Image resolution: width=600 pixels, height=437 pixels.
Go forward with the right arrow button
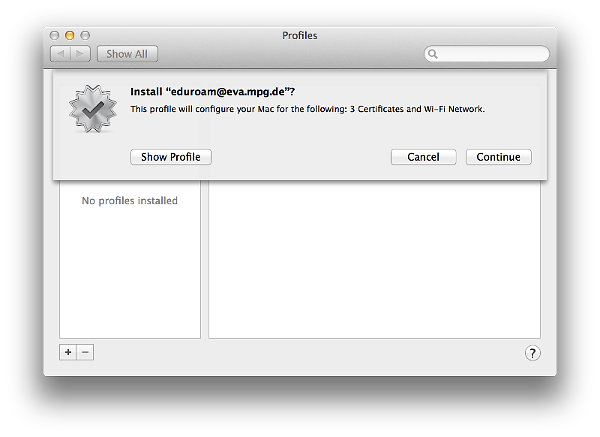80,54
